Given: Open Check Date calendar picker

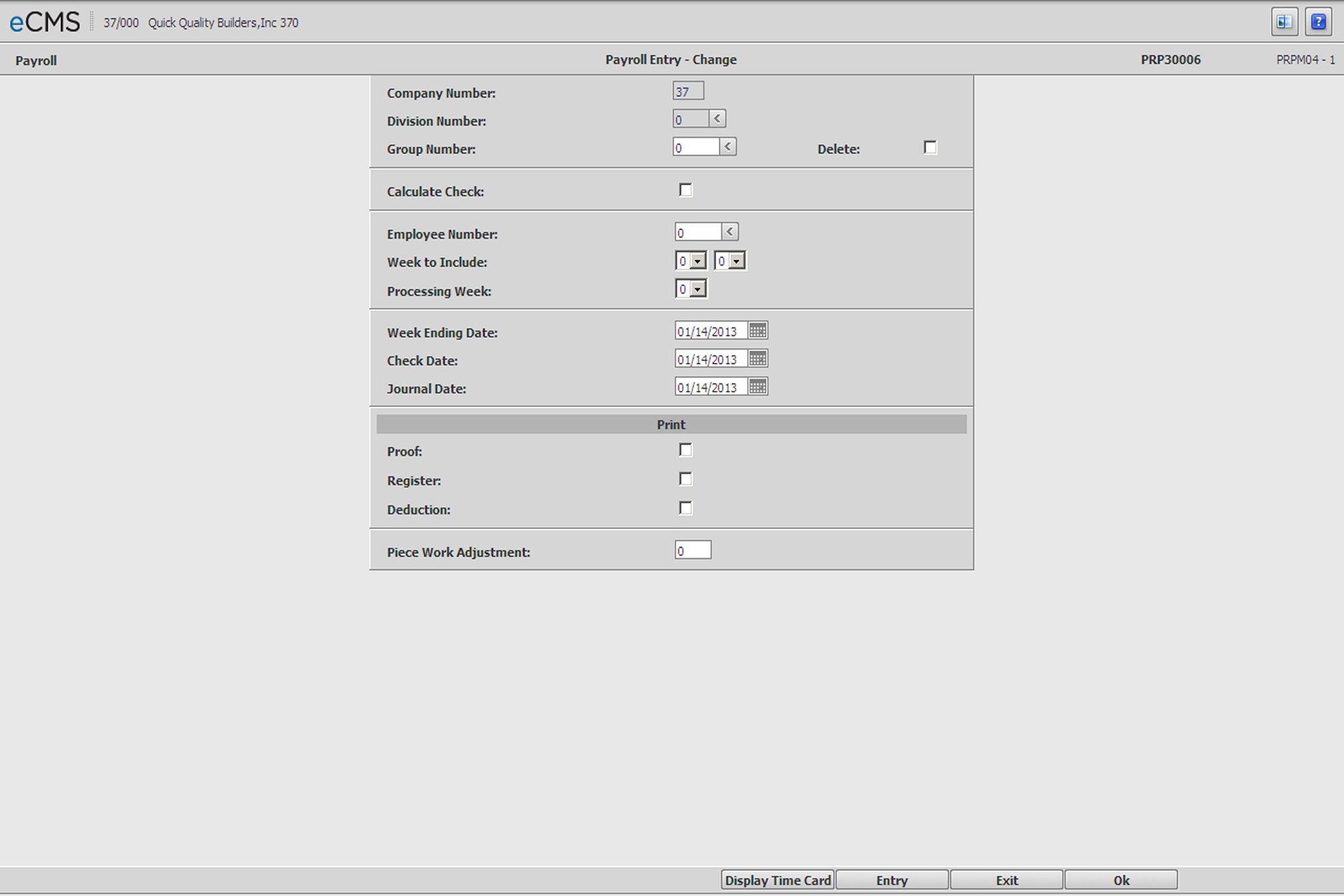Looking at the screenshot, I should (757, 358).
